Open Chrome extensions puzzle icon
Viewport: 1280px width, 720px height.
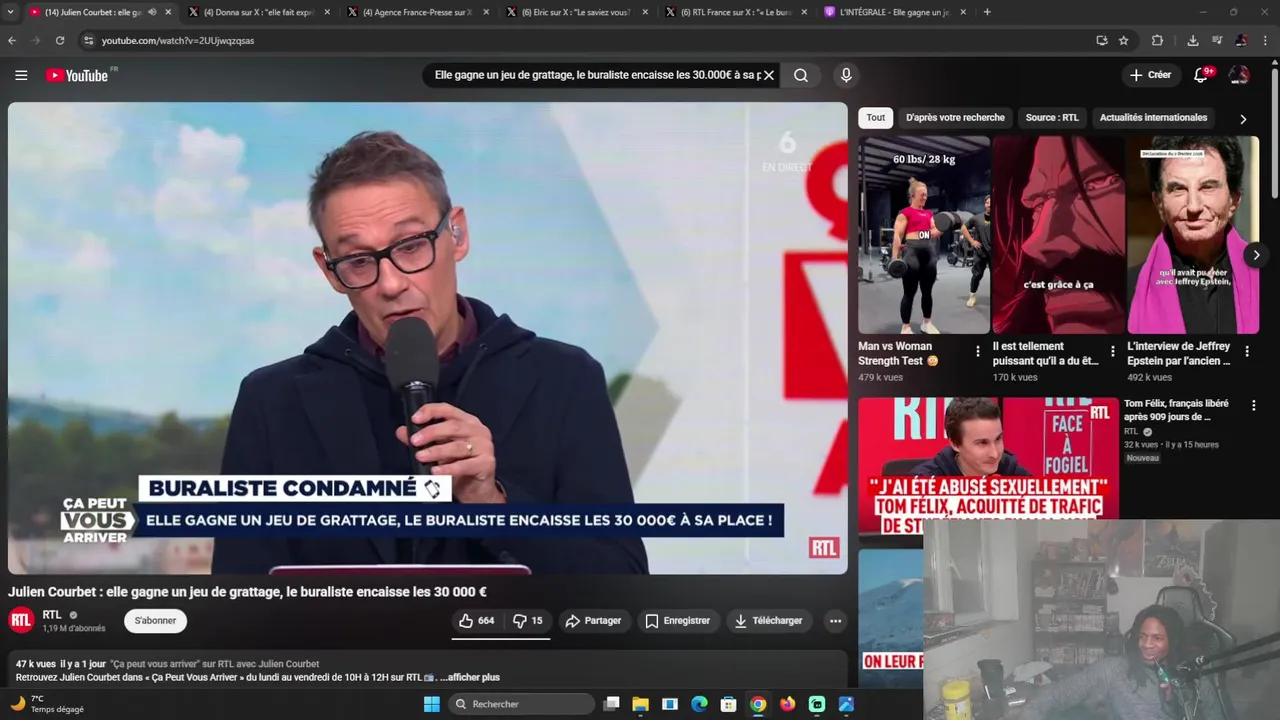1157,40
